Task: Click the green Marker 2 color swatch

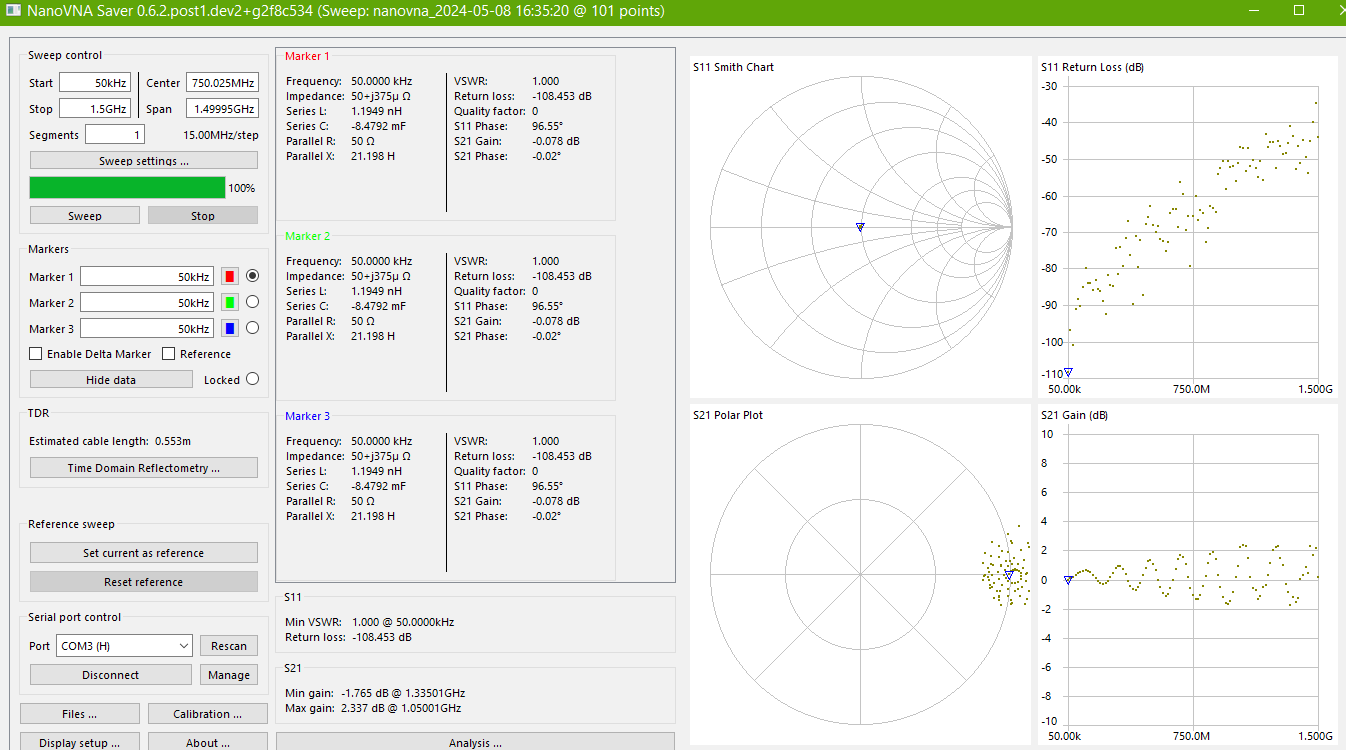Action: point(229,302)
